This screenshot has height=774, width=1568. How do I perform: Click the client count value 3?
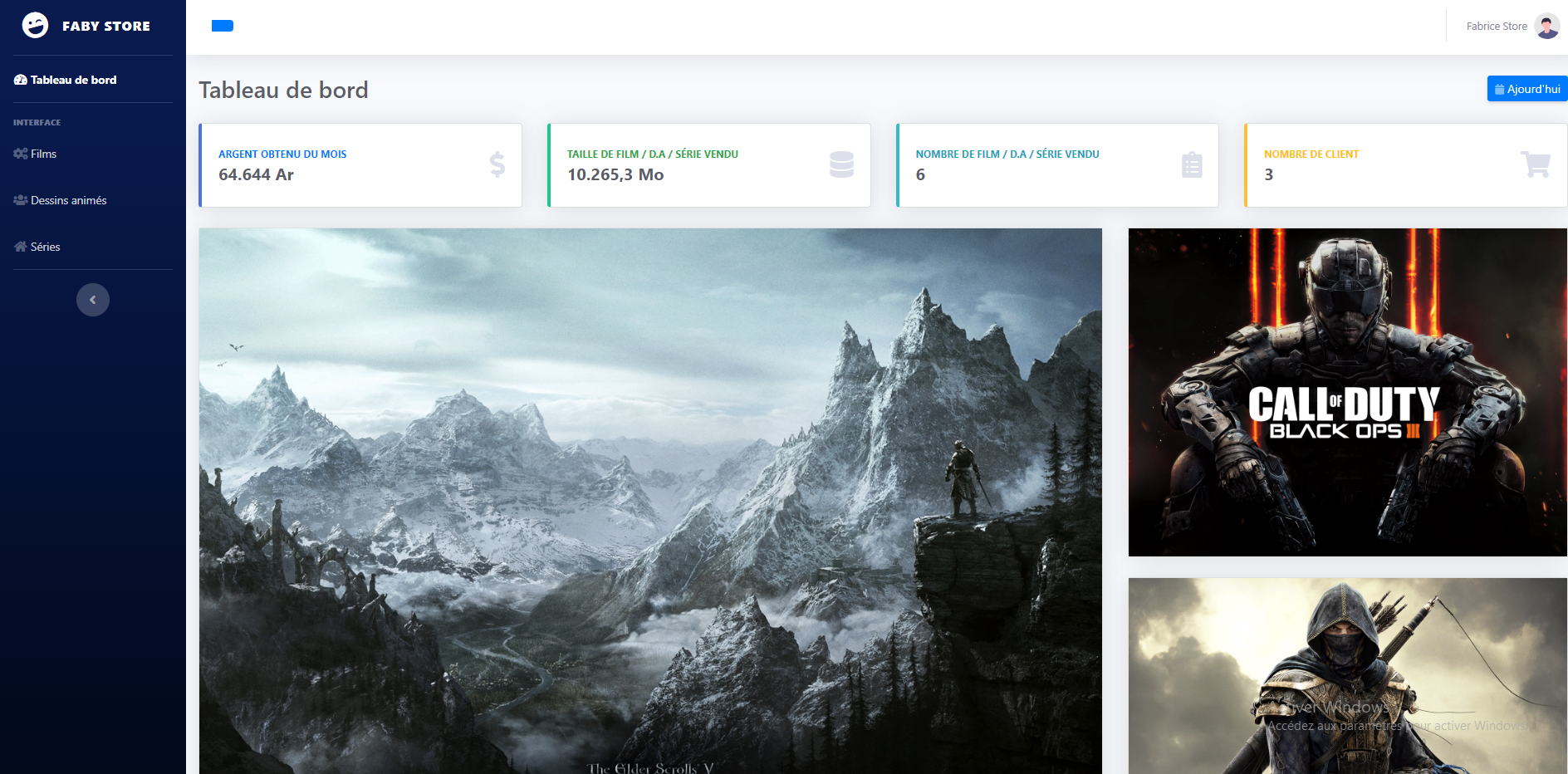click(x=1269, y=174)
